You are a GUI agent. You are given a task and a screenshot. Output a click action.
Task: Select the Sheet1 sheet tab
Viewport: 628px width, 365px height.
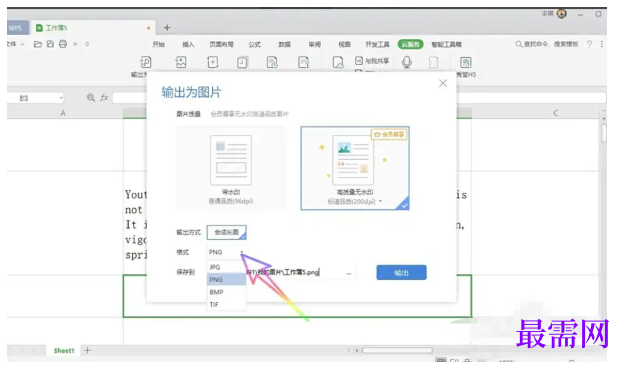pos(64,351)
